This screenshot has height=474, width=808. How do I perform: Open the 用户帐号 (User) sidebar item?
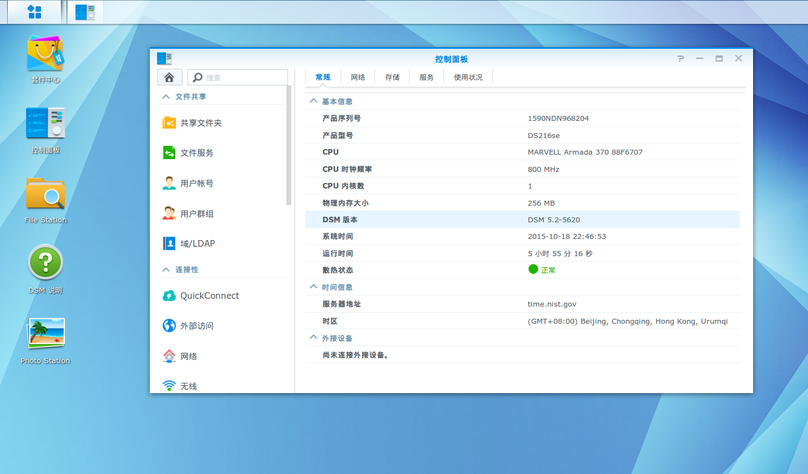196,184
